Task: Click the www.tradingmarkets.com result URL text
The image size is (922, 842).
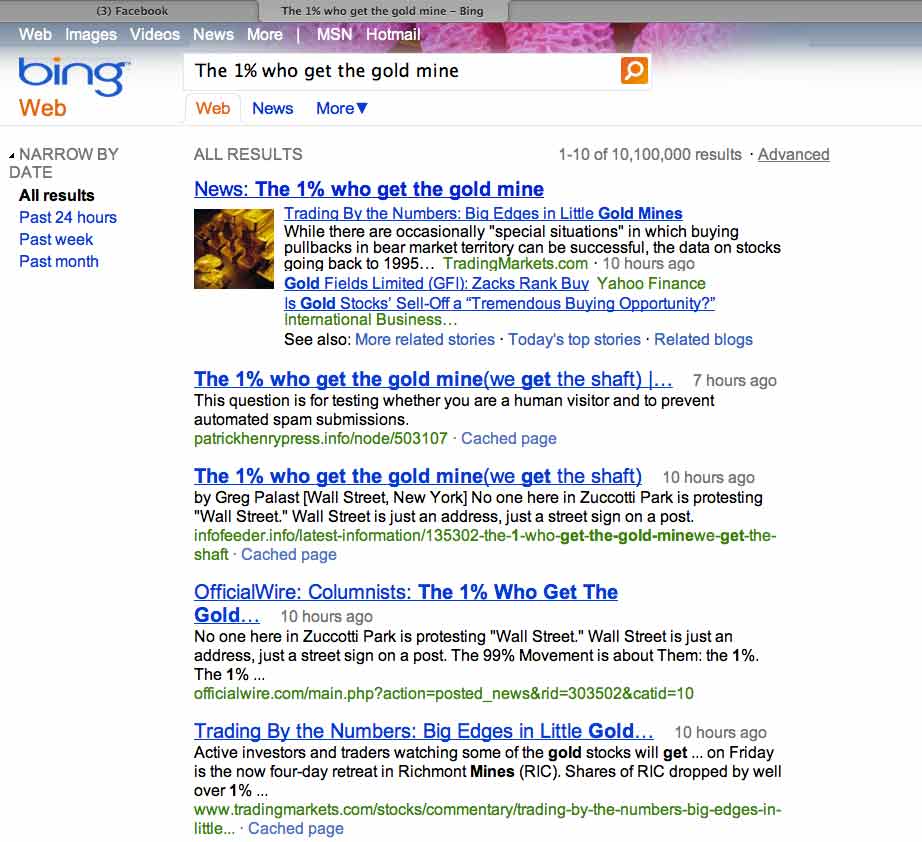Action: (x=487, y=818)
